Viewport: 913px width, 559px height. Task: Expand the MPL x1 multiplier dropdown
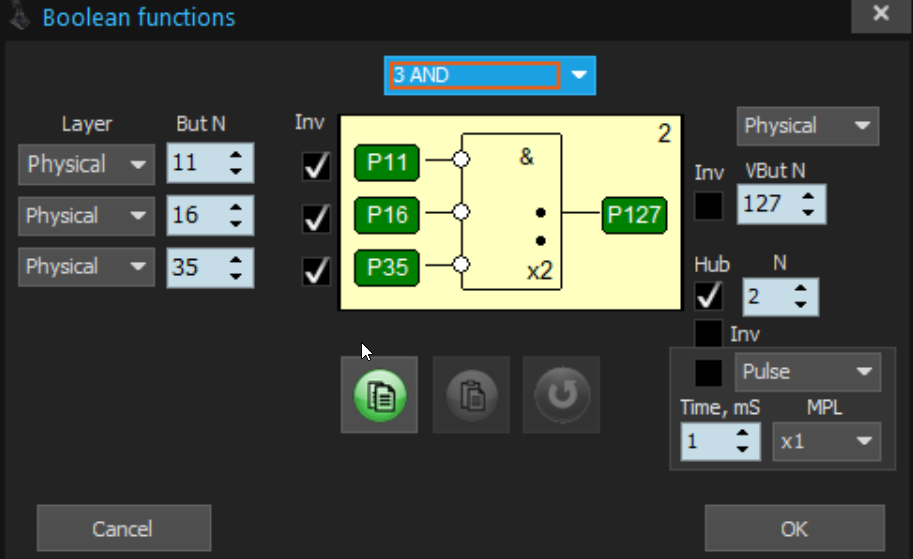[826, 440]
